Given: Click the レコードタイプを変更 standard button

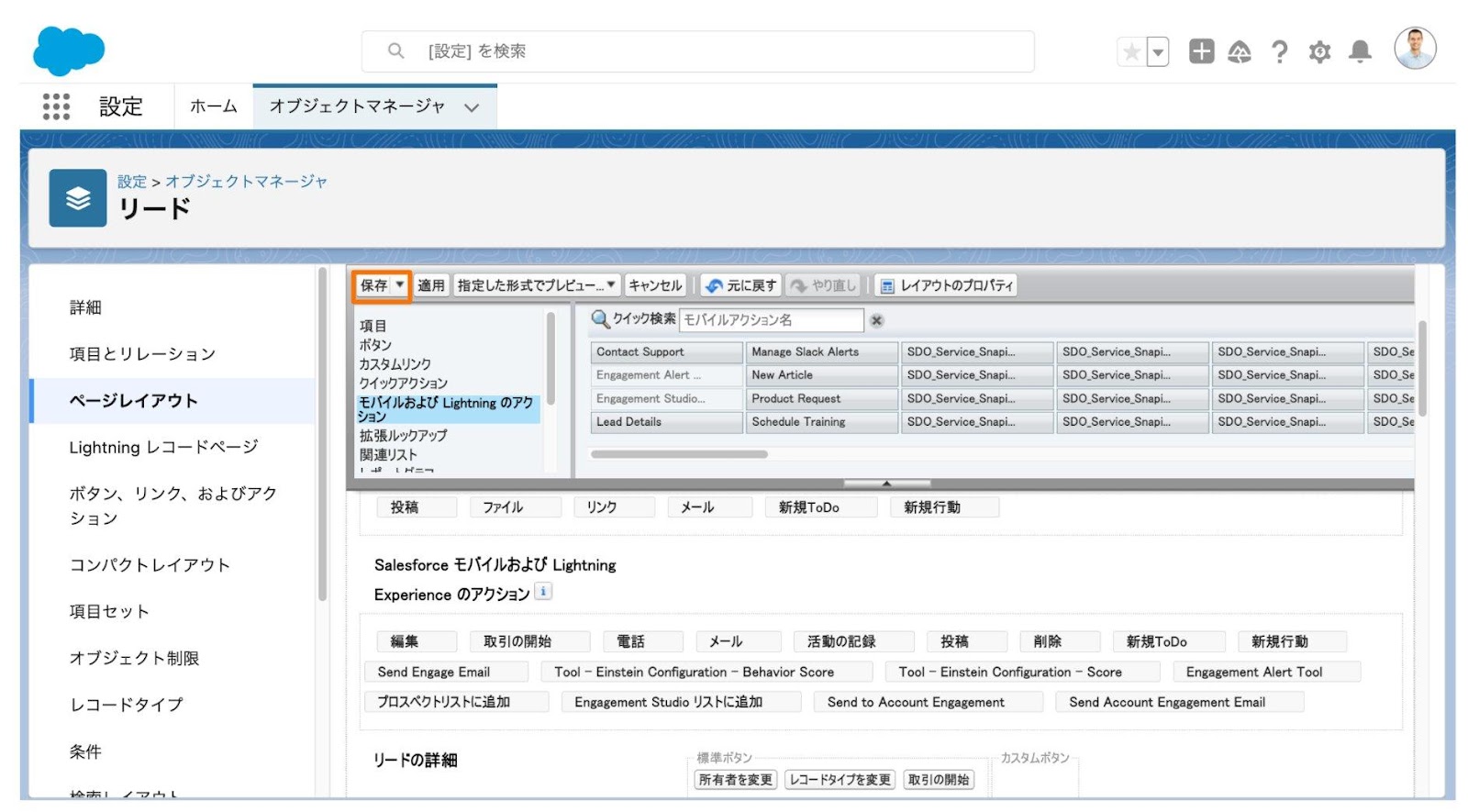Looking at the screenshot, I should click(840, 780).
